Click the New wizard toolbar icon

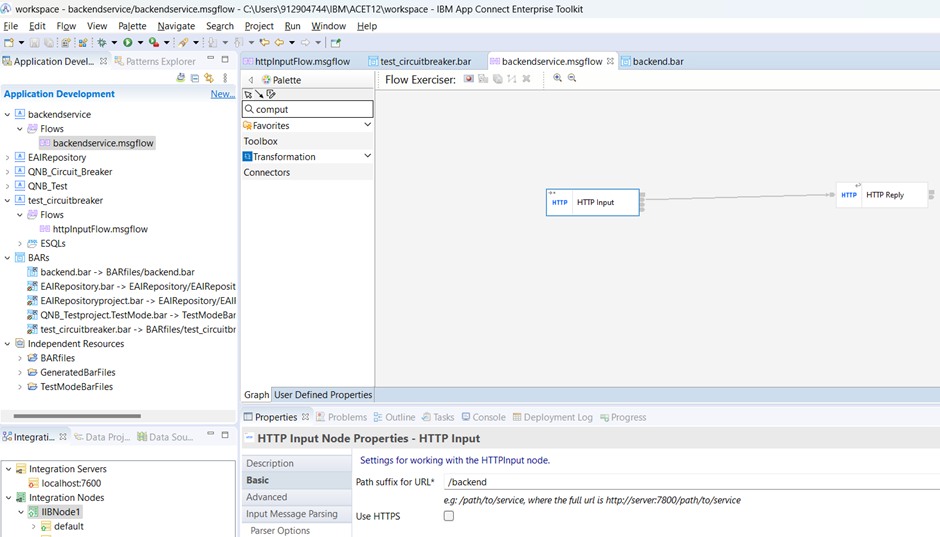9,43
